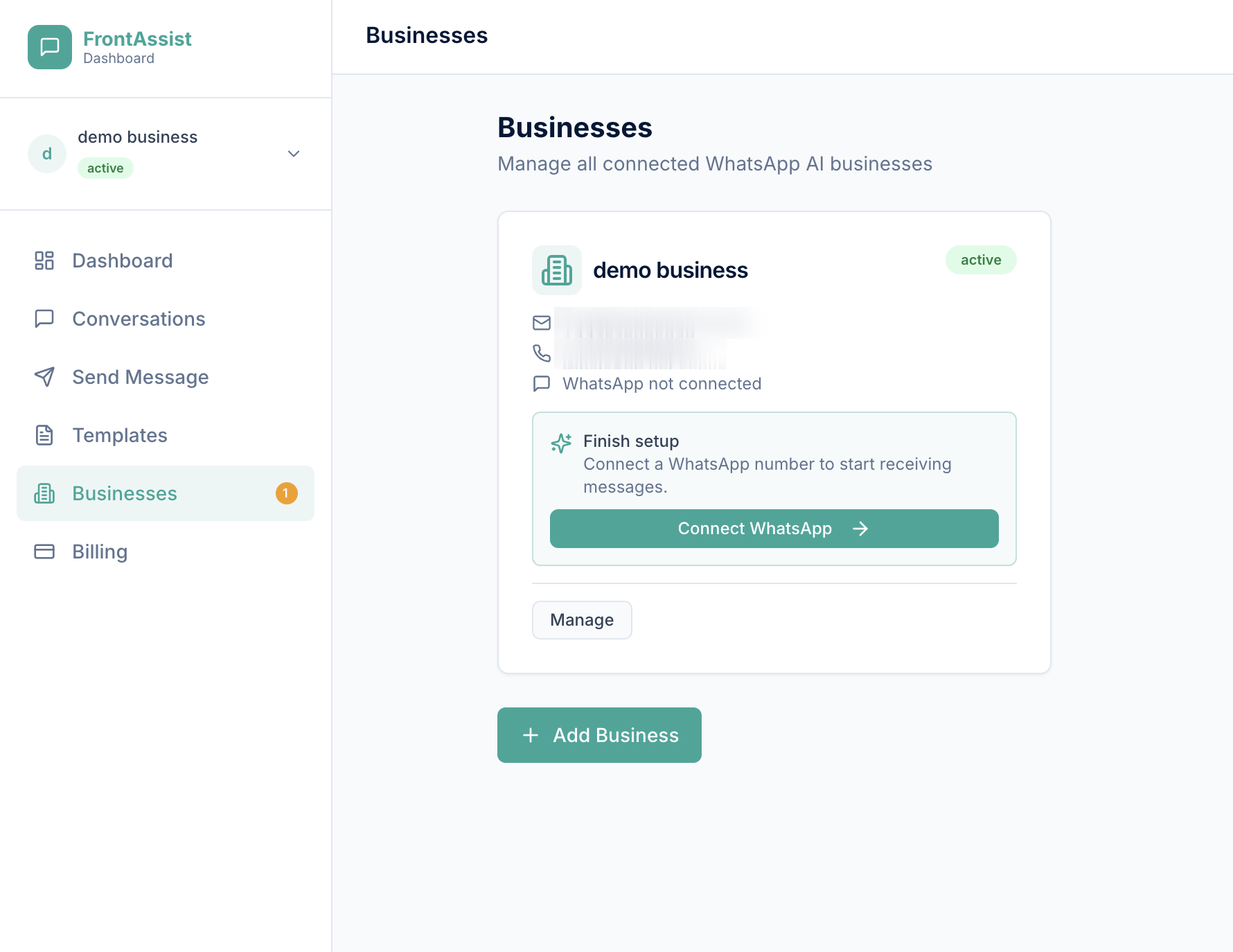The height and width of the screenshot is (952, 1233).
Task: Click the arrow icon in Connect WhatsApp
Action: coord(860,529)
